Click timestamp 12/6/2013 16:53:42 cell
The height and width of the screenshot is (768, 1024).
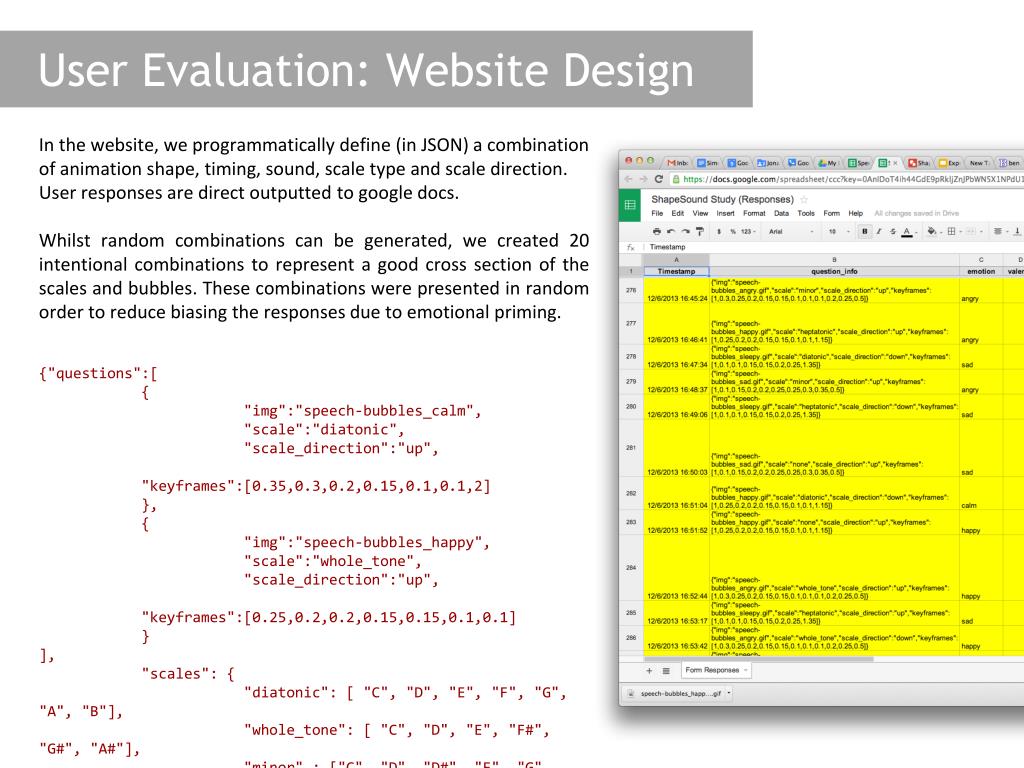[677, 639]
